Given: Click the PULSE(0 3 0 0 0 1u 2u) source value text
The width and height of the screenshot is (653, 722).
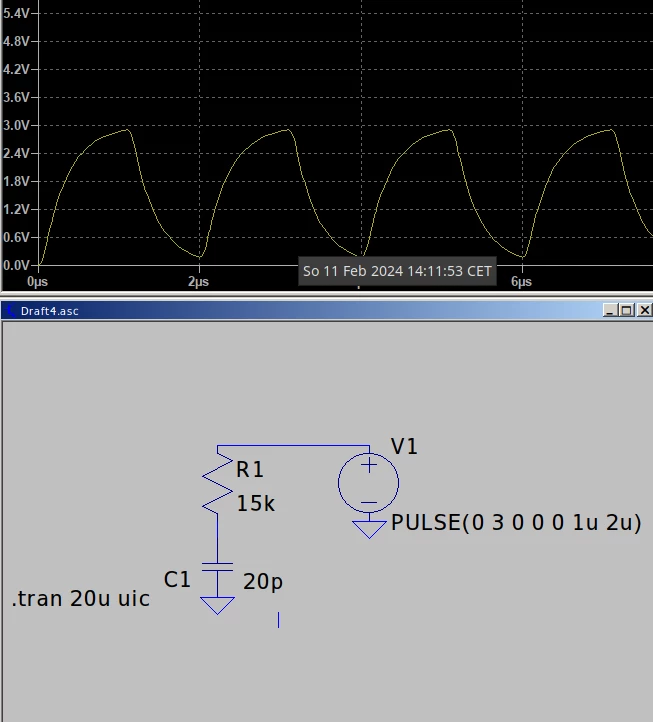Looking at the screenshot, I should tap(516, 523).
